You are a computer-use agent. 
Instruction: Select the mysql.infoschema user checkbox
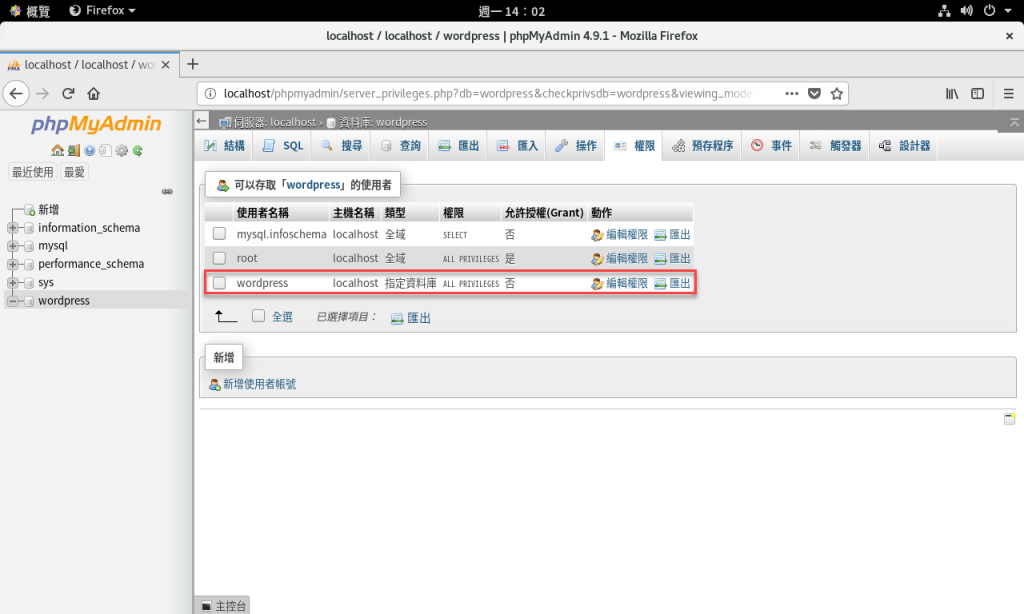click(219, 233)
